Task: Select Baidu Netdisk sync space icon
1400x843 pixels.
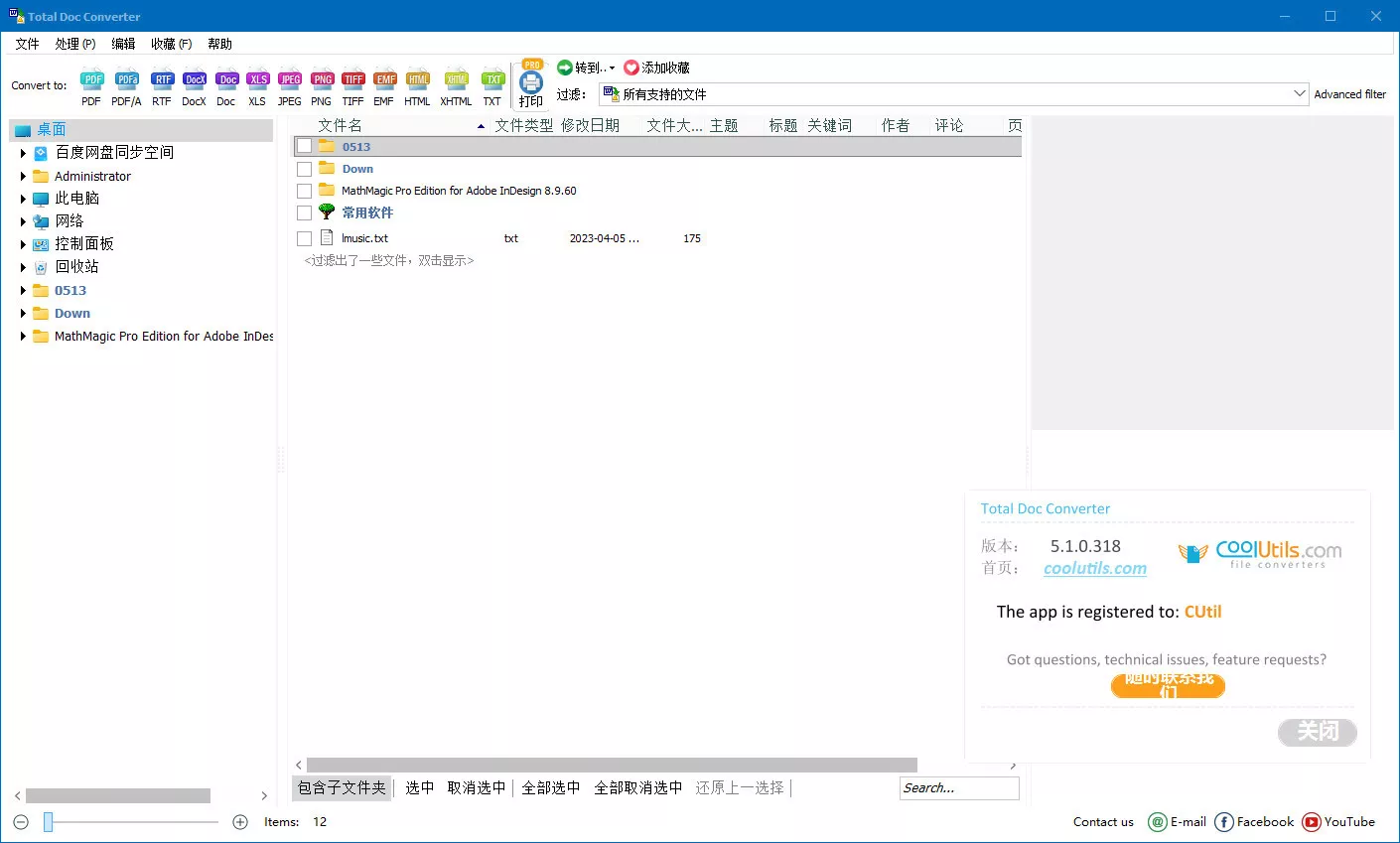Action: tap(41, 153)
